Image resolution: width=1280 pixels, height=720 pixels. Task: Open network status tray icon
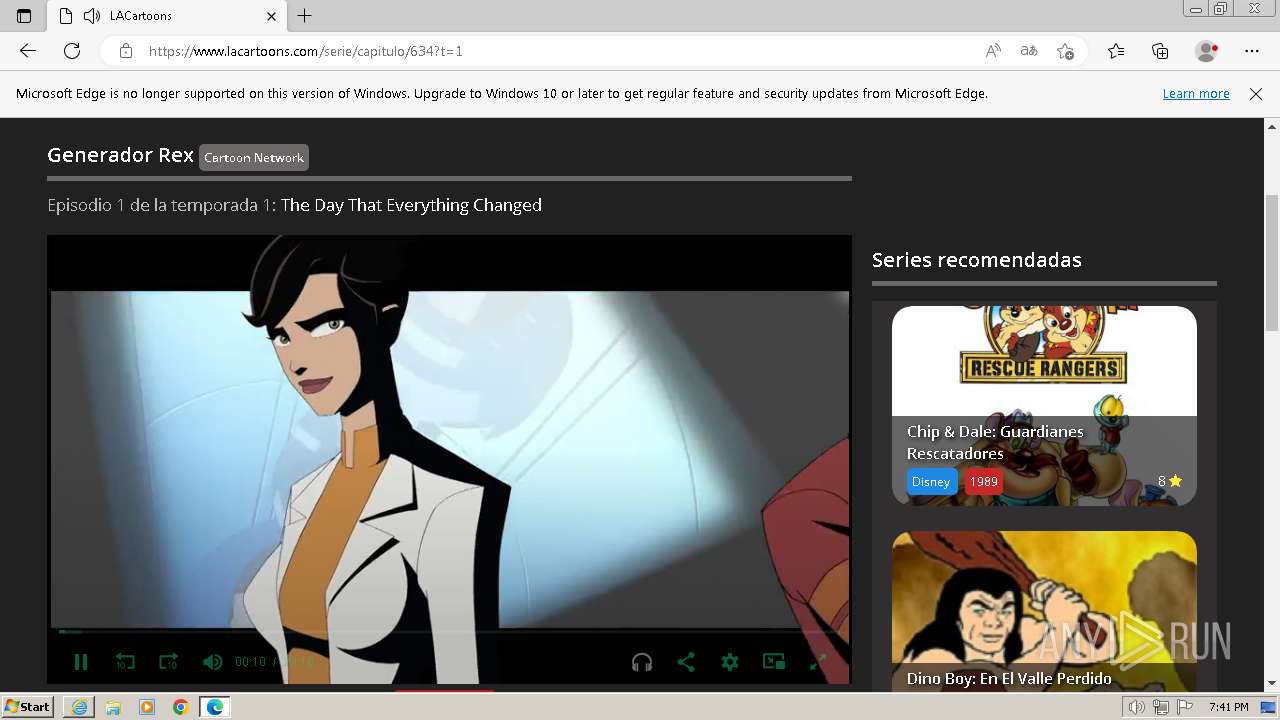tap(1161, 707)
